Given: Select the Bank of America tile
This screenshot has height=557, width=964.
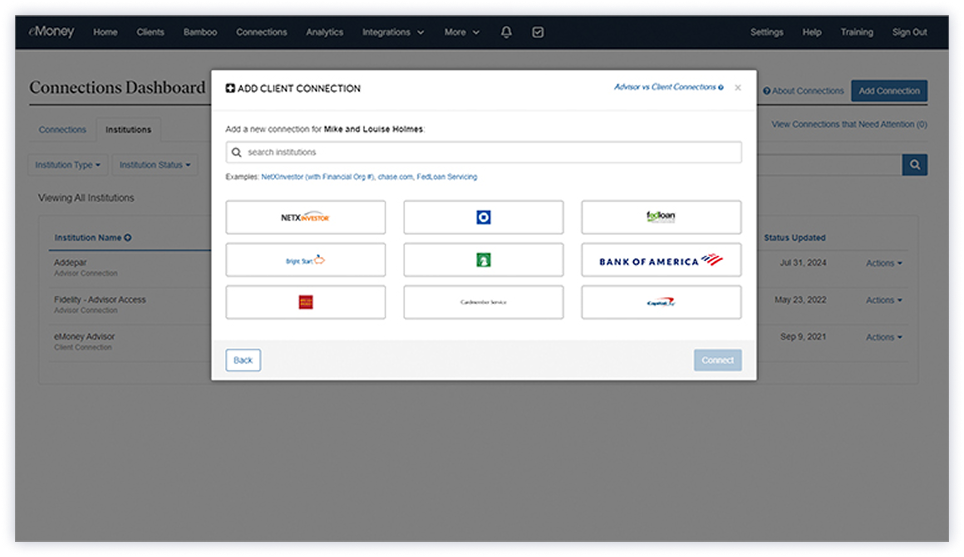Looking at the screenshot, I should click(661, 260).
